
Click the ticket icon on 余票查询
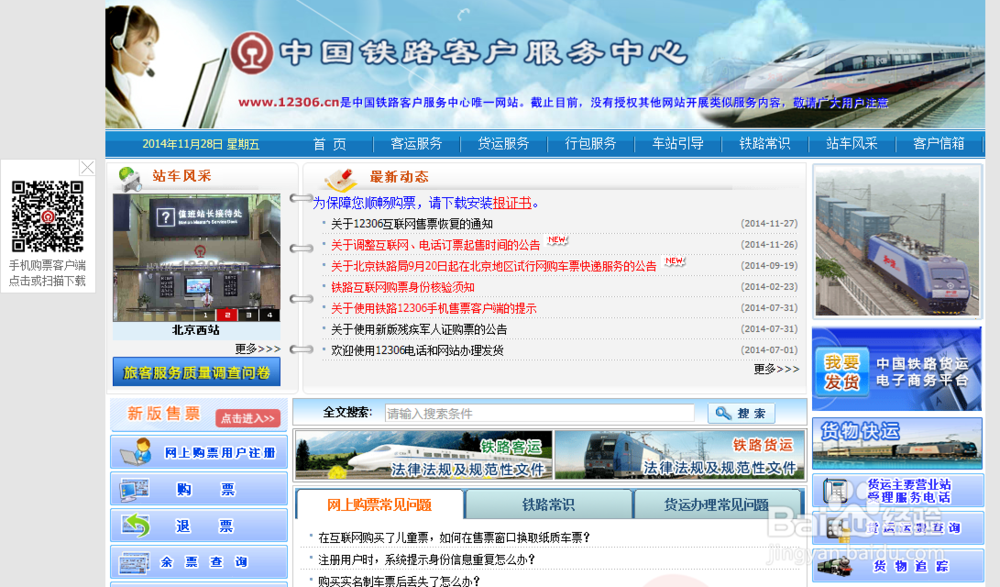click(135, 563)
